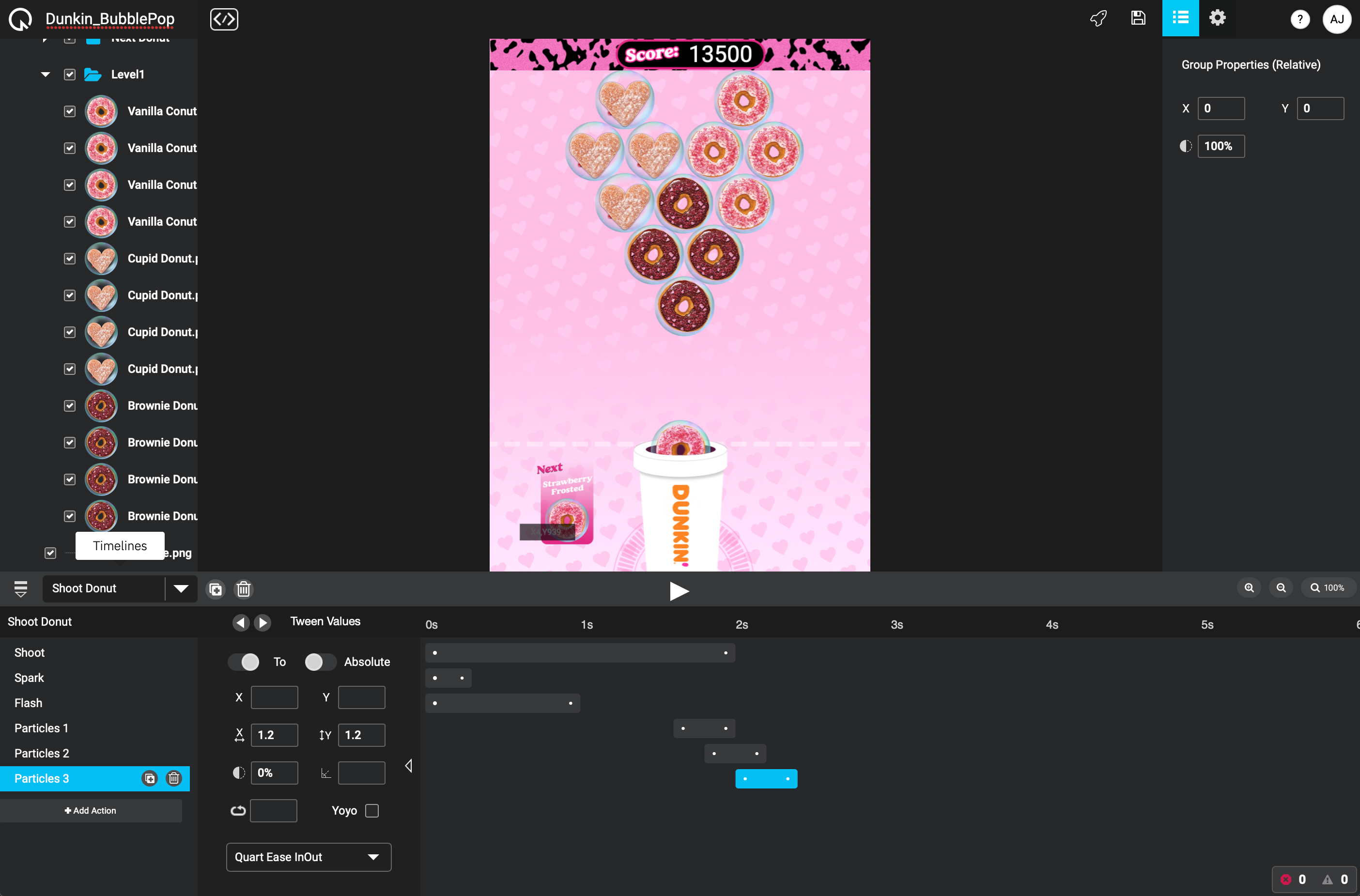
Task: Click the rocket publish icon
Action: pos(1097,18)
